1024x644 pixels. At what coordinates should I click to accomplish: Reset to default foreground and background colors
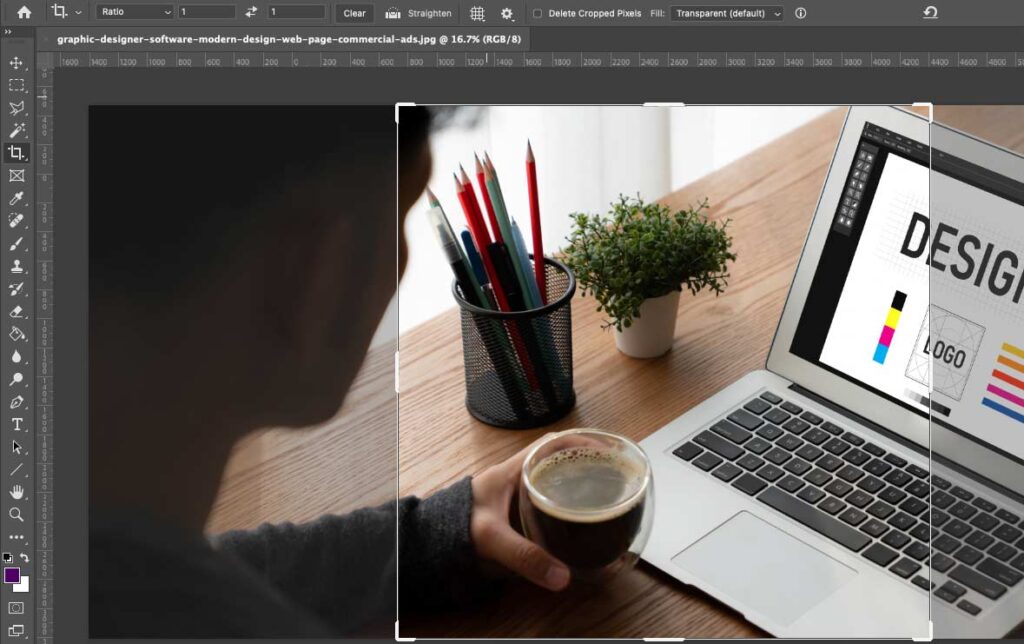click(x=7, y=557)
